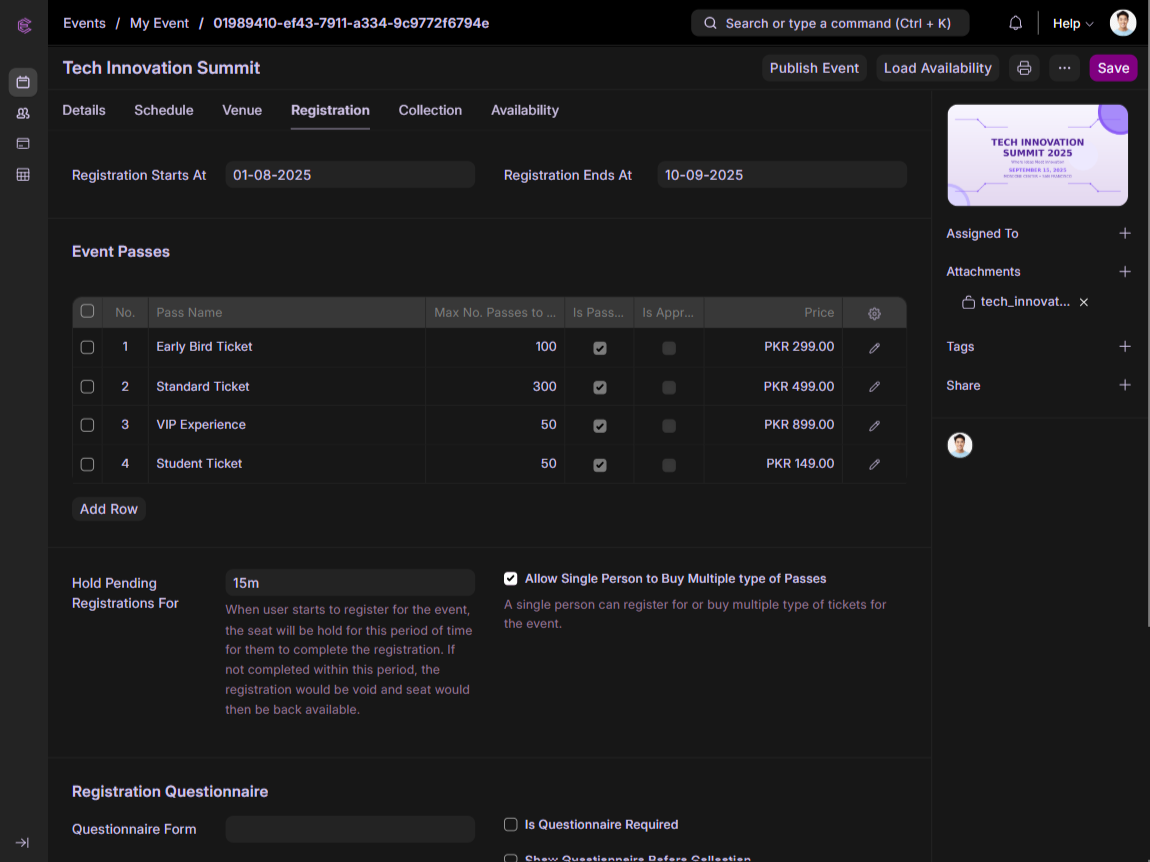Image resolution: width=1150 pixels, height=862 pixels.
Task: Open the calendar icon in left sidebar
Action: pyautogui.click(x=23, y=82)
